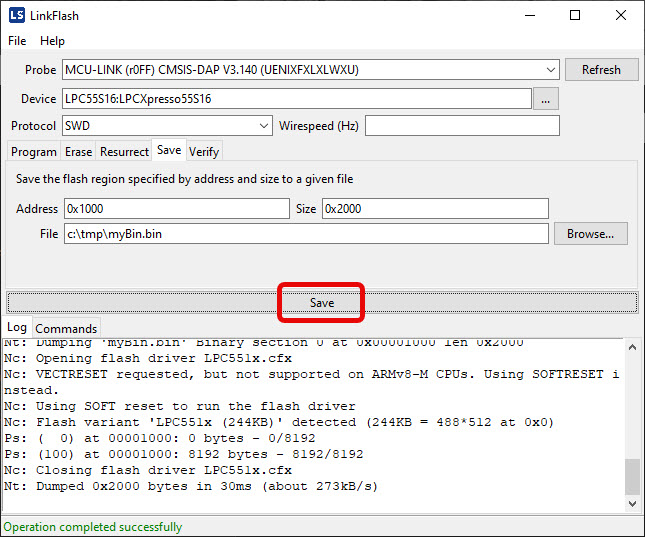The height and width of the screenshot is (537, 645).
Task: Switch to the Commands tab
Action: [x=66, y=328]
